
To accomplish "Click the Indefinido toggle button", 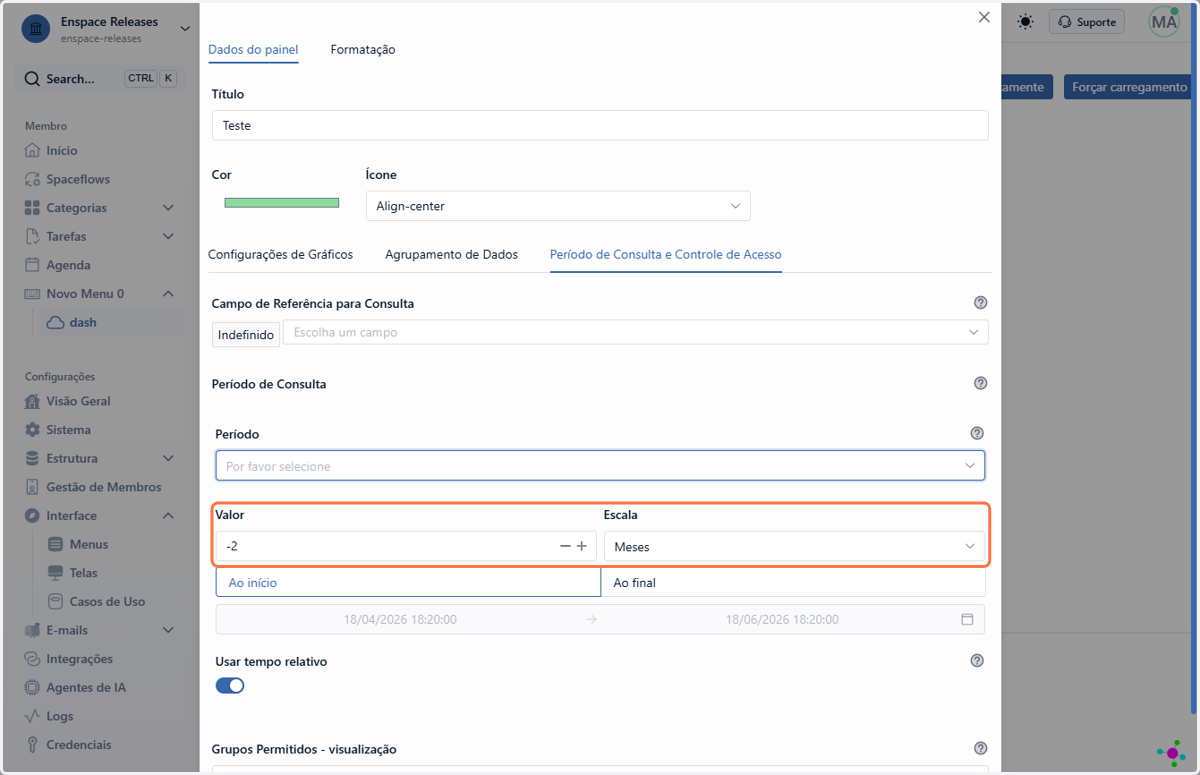I will click(246, 335).
